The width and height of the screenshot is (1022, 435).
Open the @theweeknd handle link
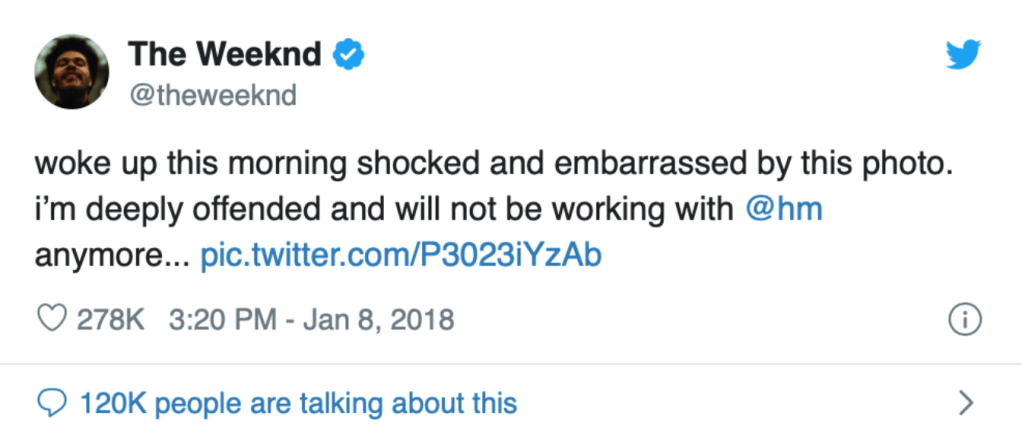[212, 94]
